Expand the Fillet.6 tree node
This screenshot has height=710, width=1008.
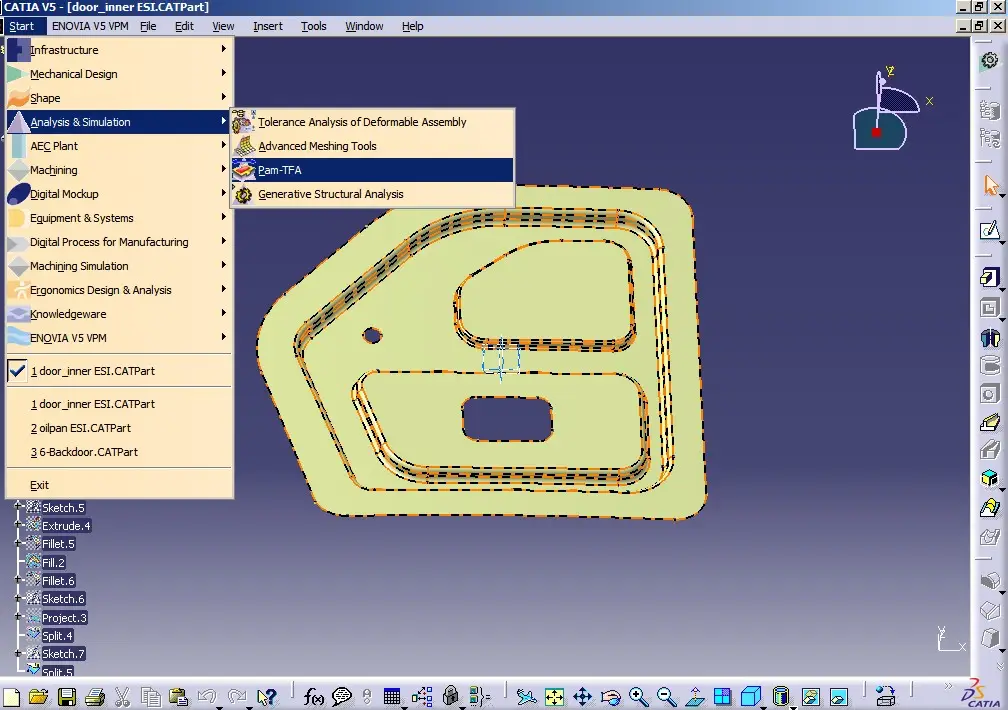(19, 579)
